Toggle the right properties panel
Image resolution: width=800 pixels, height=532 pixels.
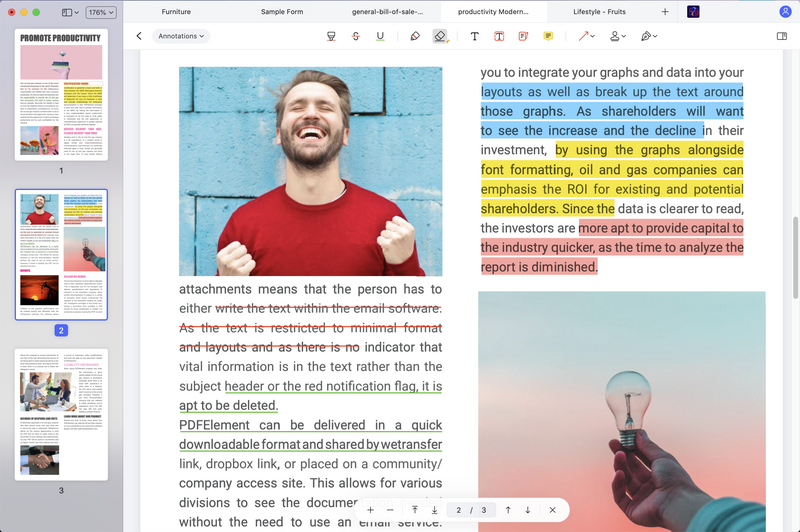click(782, 36)
